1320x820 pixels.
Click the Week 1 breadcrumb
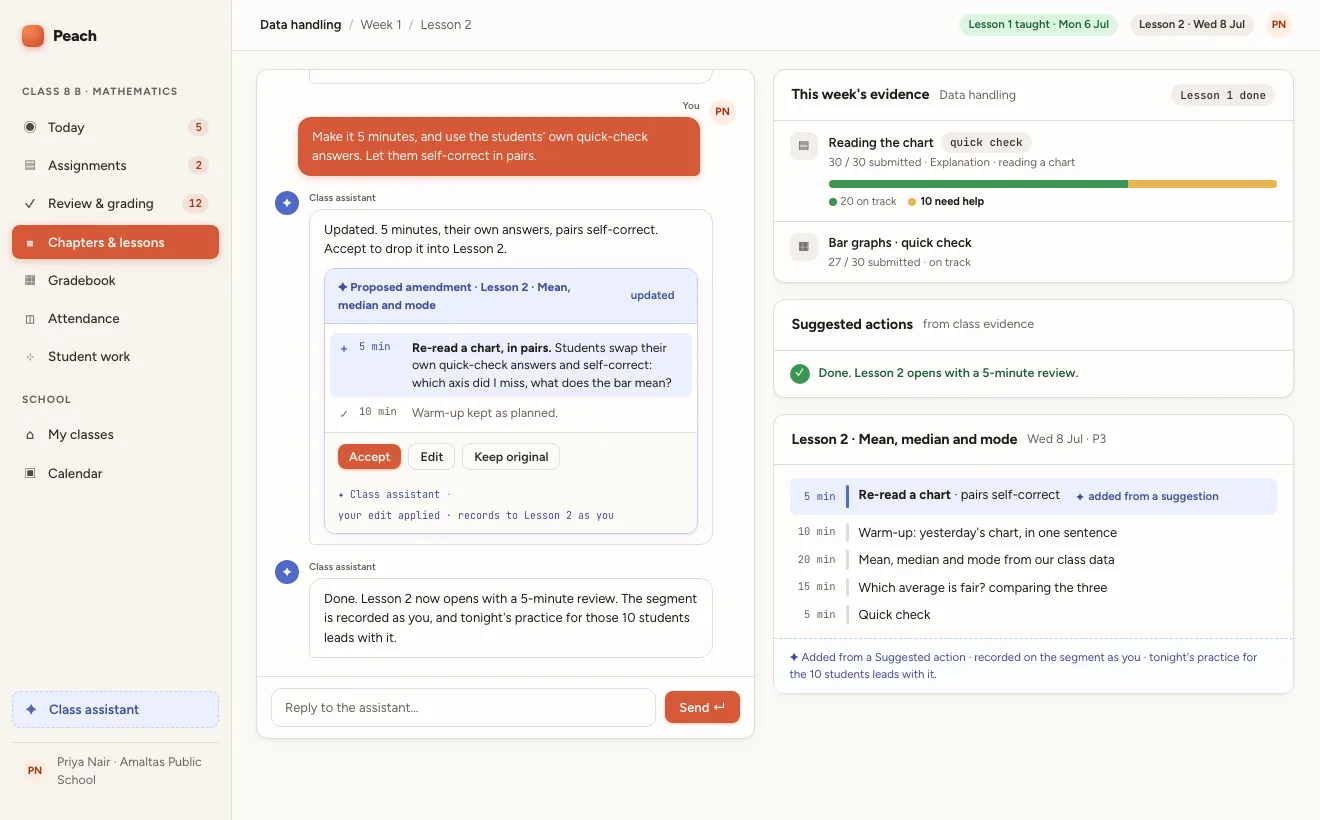pos(381,25)
